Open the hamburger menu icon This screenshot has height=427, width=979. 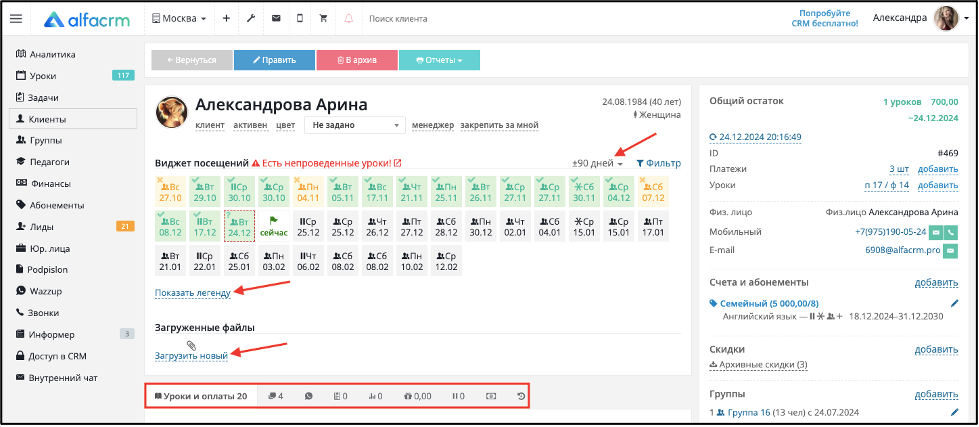16,19
